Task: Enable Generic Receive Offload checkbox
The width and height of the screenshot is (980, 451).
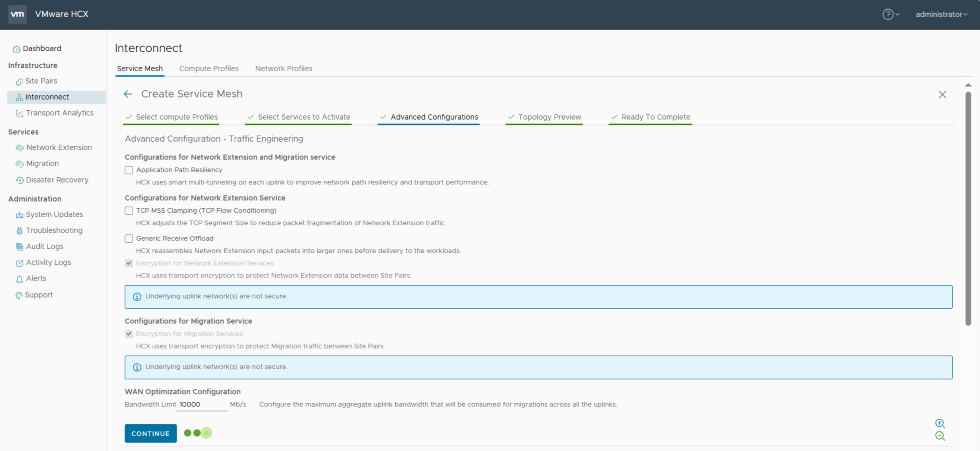Action: point(129,239)
